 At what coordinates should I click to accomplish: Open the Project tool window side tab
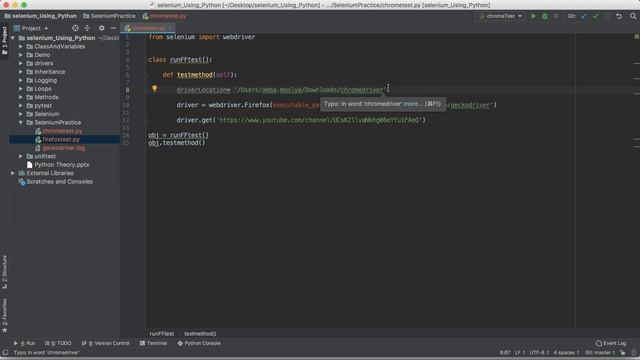(x=4, y=41)
